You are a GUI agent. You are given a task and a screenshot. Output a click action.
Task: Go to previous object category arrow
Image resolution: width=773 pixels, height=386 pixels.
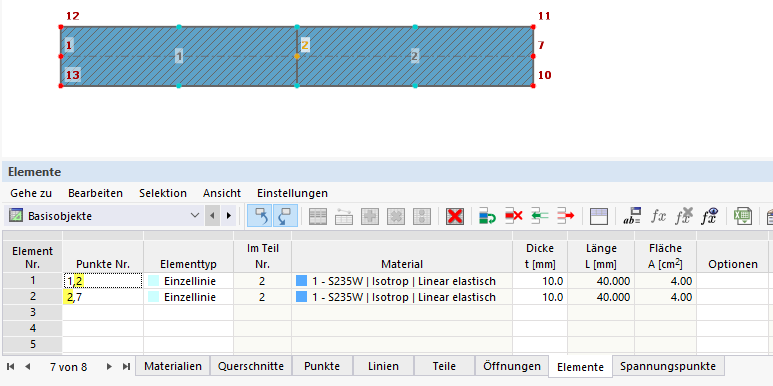coord(212,216)
